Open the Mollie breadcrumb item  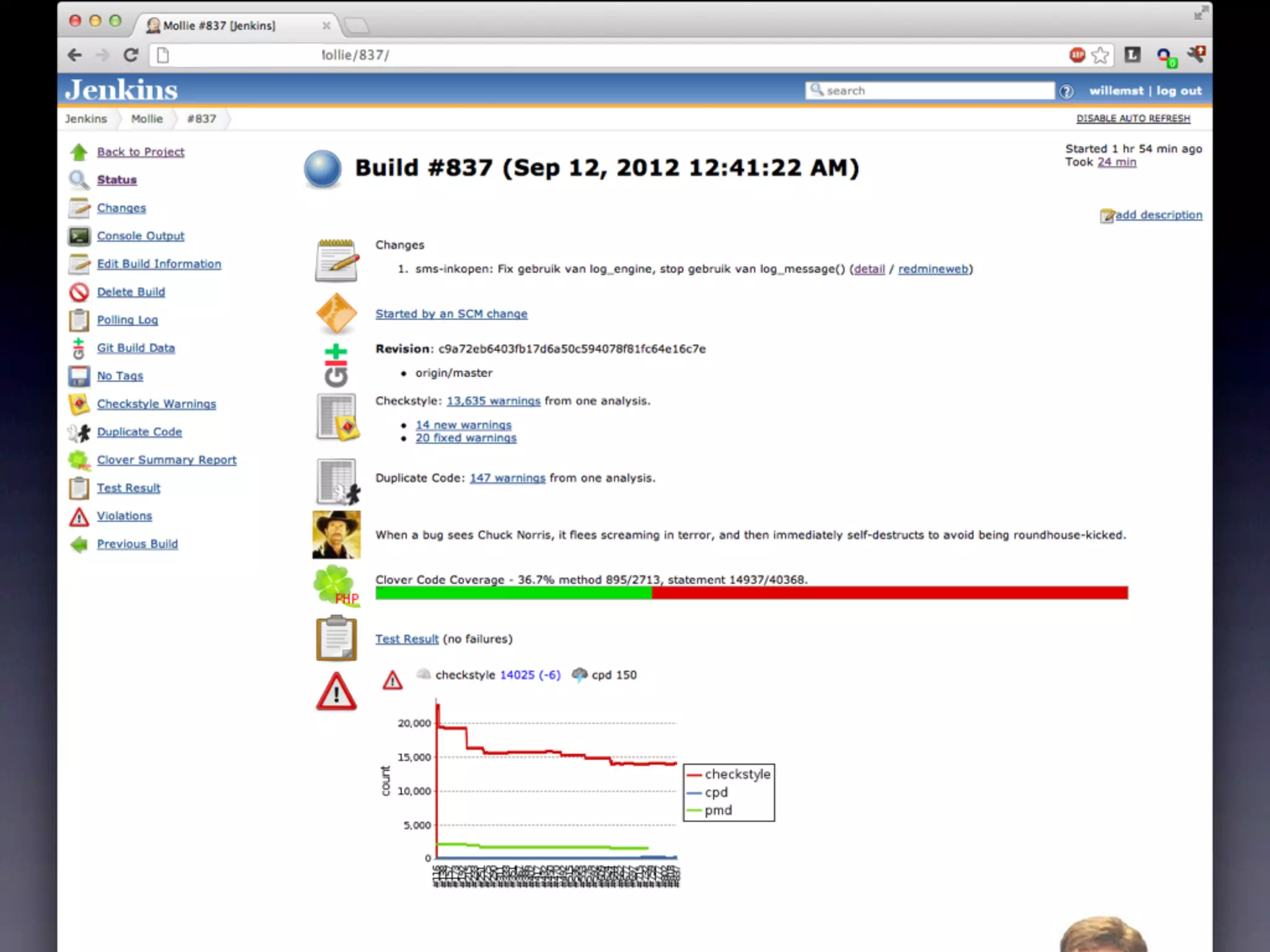tap(147, 119)
